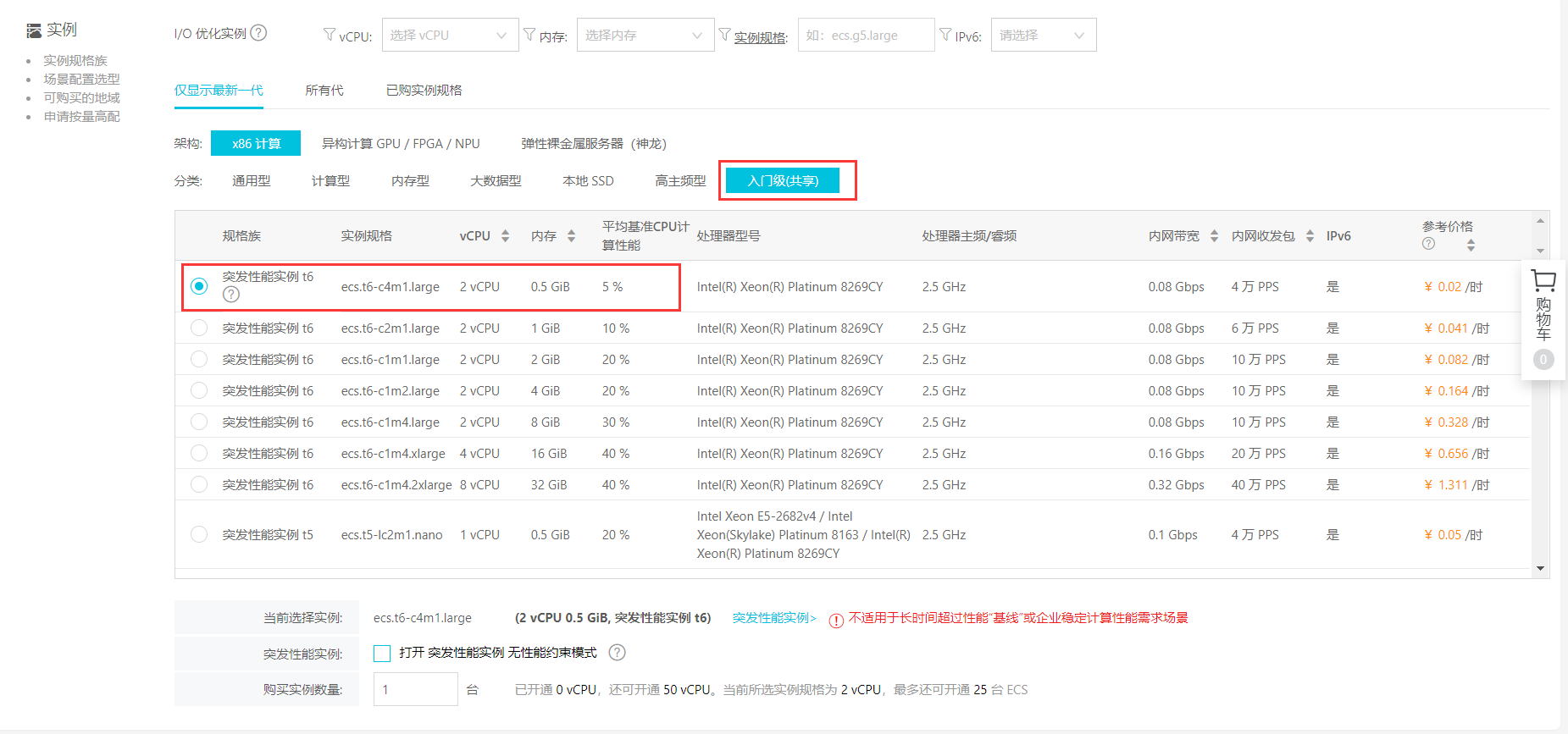Choose 入门级(共享) category
This screenshot has height=734, width=1568.
tap(783, 180)
